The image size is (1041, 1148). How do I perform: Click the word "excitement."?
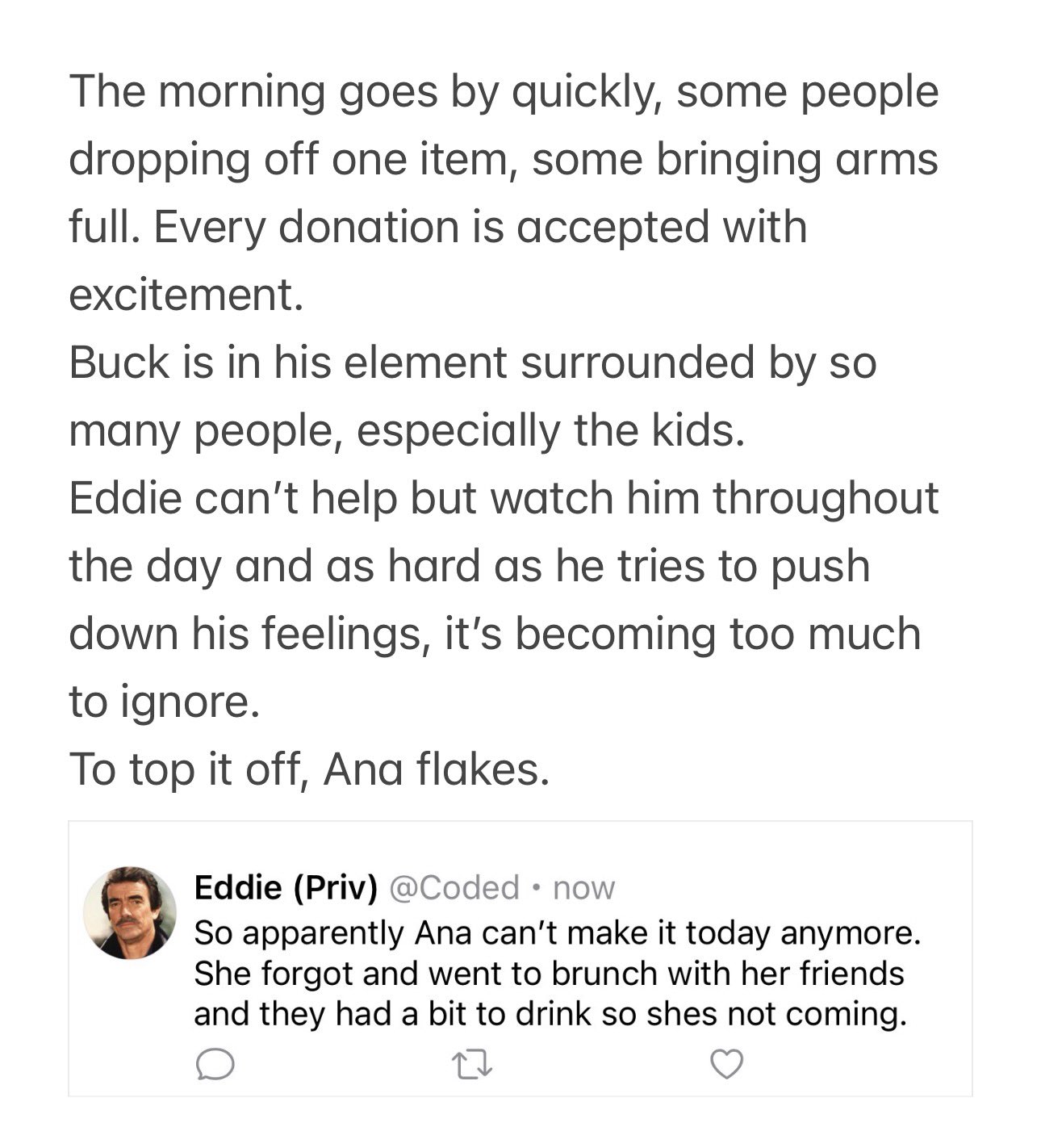pos(186,295)
